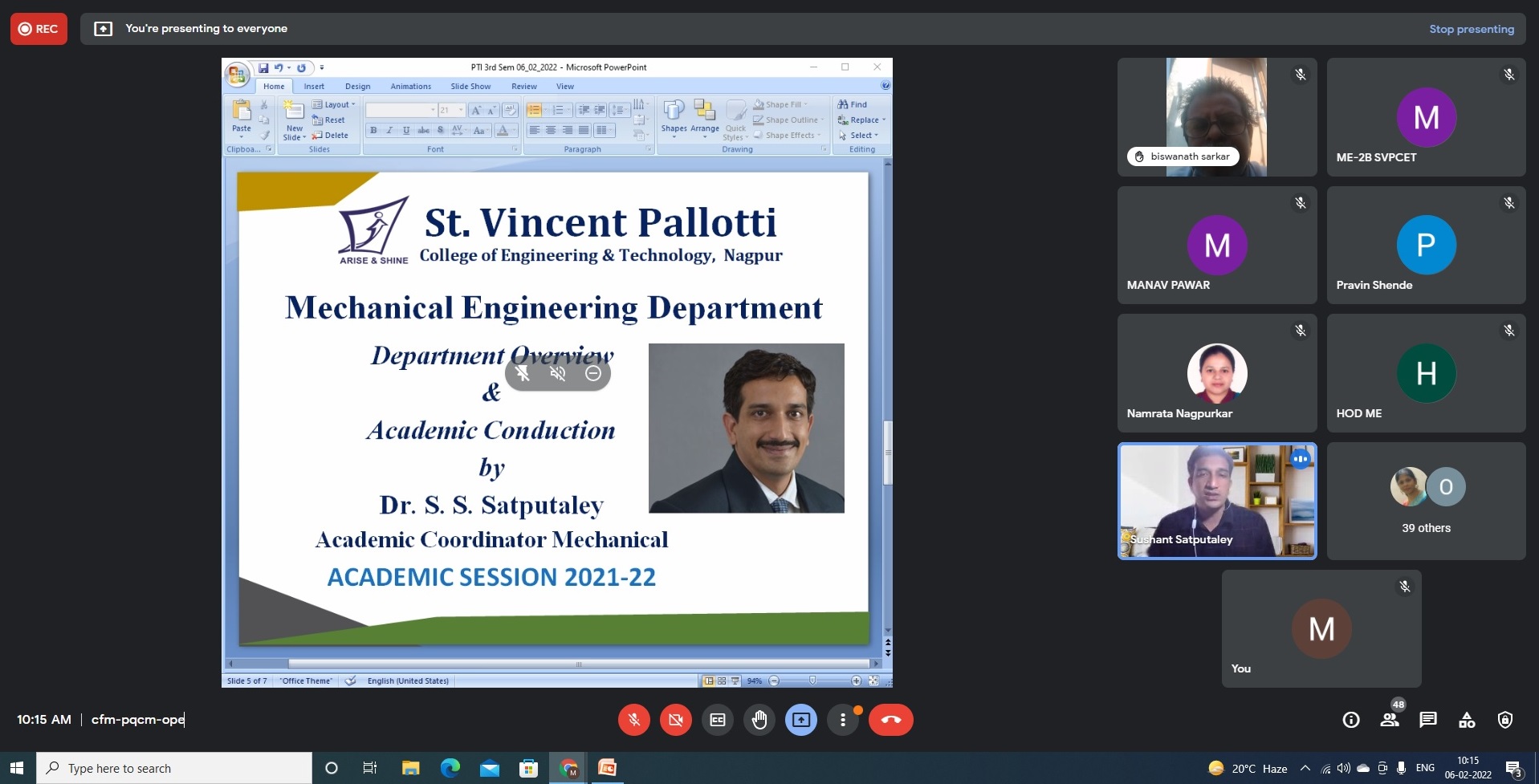Toggle Bold formatting in Font group
Screen dimensions: 1539x784
click(x=373, y=130)
